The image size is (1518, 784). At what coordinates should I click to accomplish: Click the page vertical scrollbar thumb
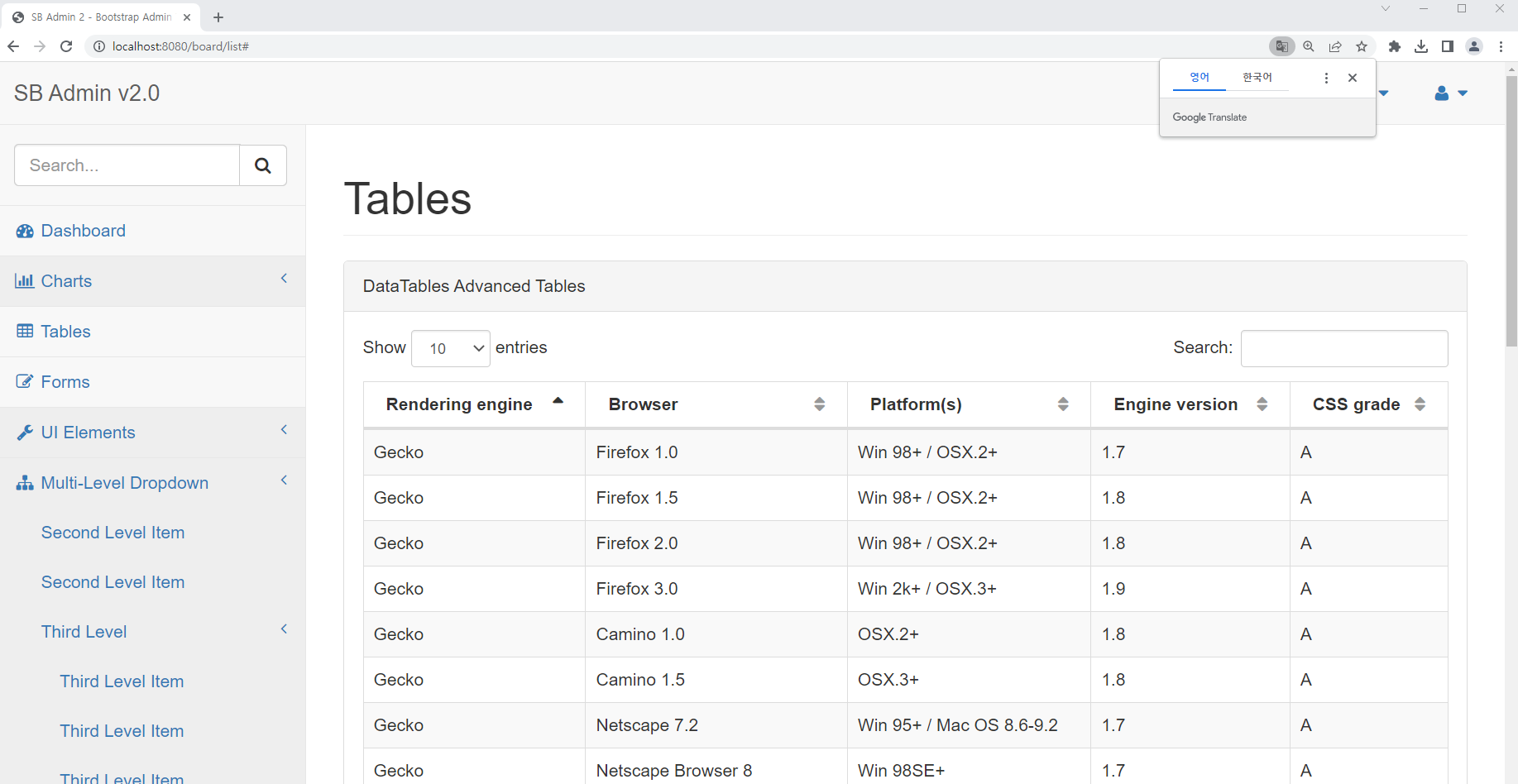click(x=1511, y=211)
